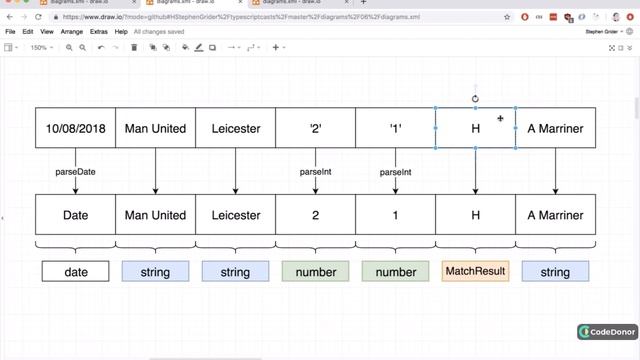Reload the draw.io page
The height and width of the screenshot is (360, 640).
tap(38, 17)
